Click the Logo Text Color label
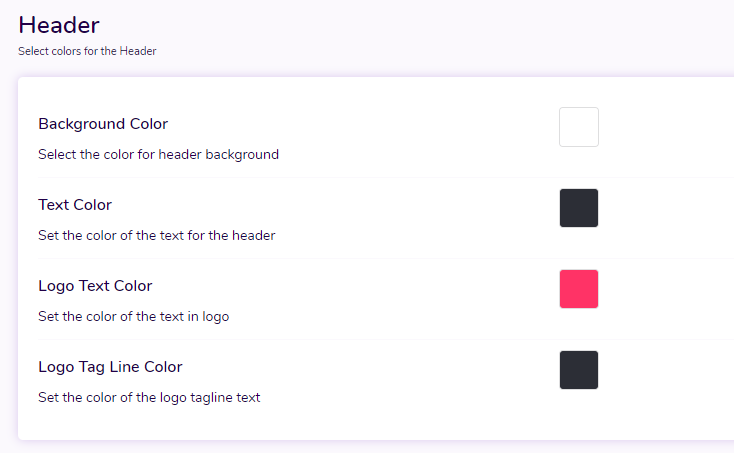The height and width of the screenshot is (453, 734). (x=95, y=286)
